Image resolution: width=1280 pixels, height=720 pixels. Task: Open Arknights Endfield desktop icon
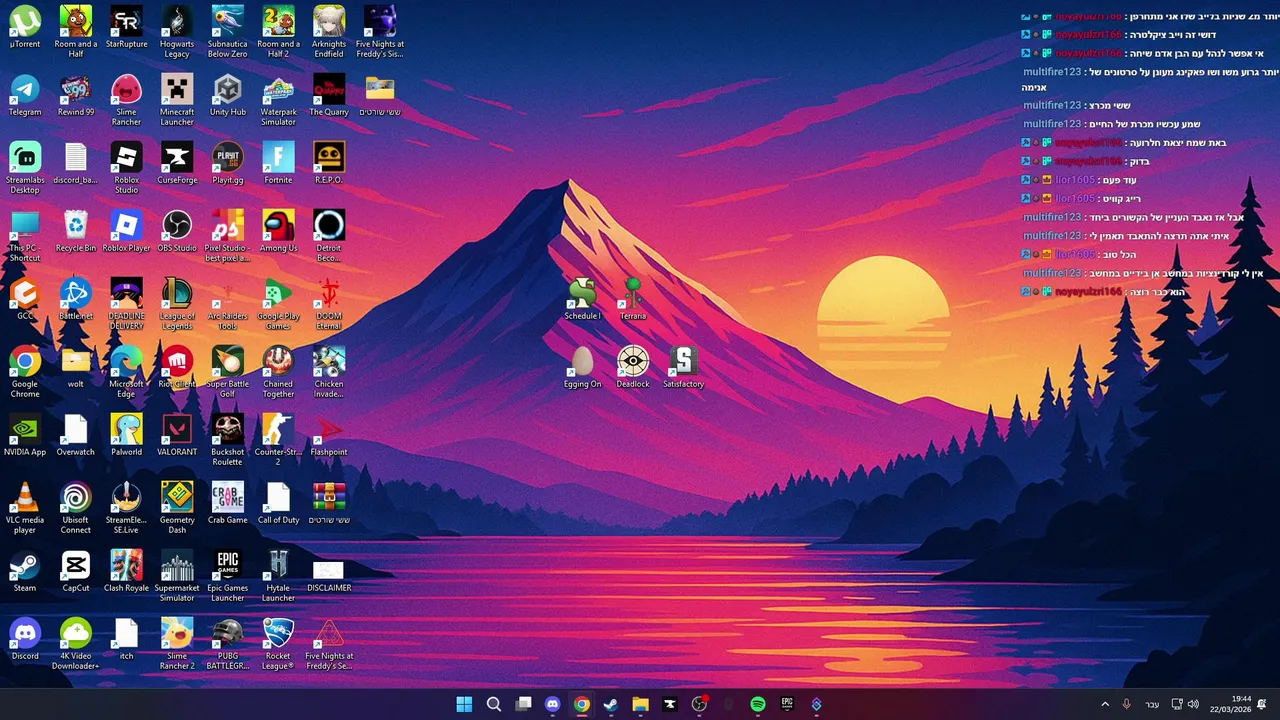[x=329, y=32]
